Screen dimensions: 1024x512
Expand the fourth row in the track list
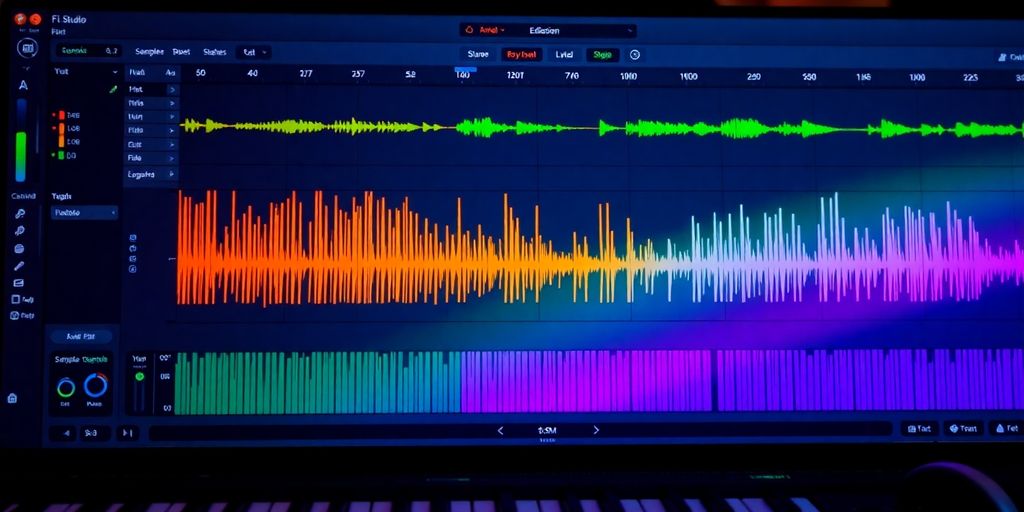[172, 131]
